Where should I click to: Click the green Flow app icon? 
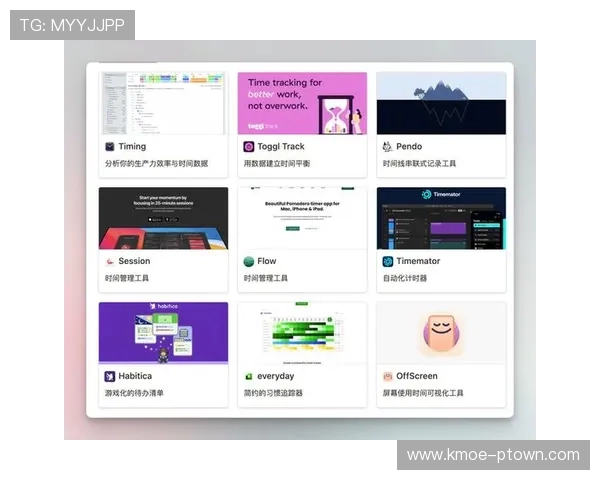click(249, 261)
